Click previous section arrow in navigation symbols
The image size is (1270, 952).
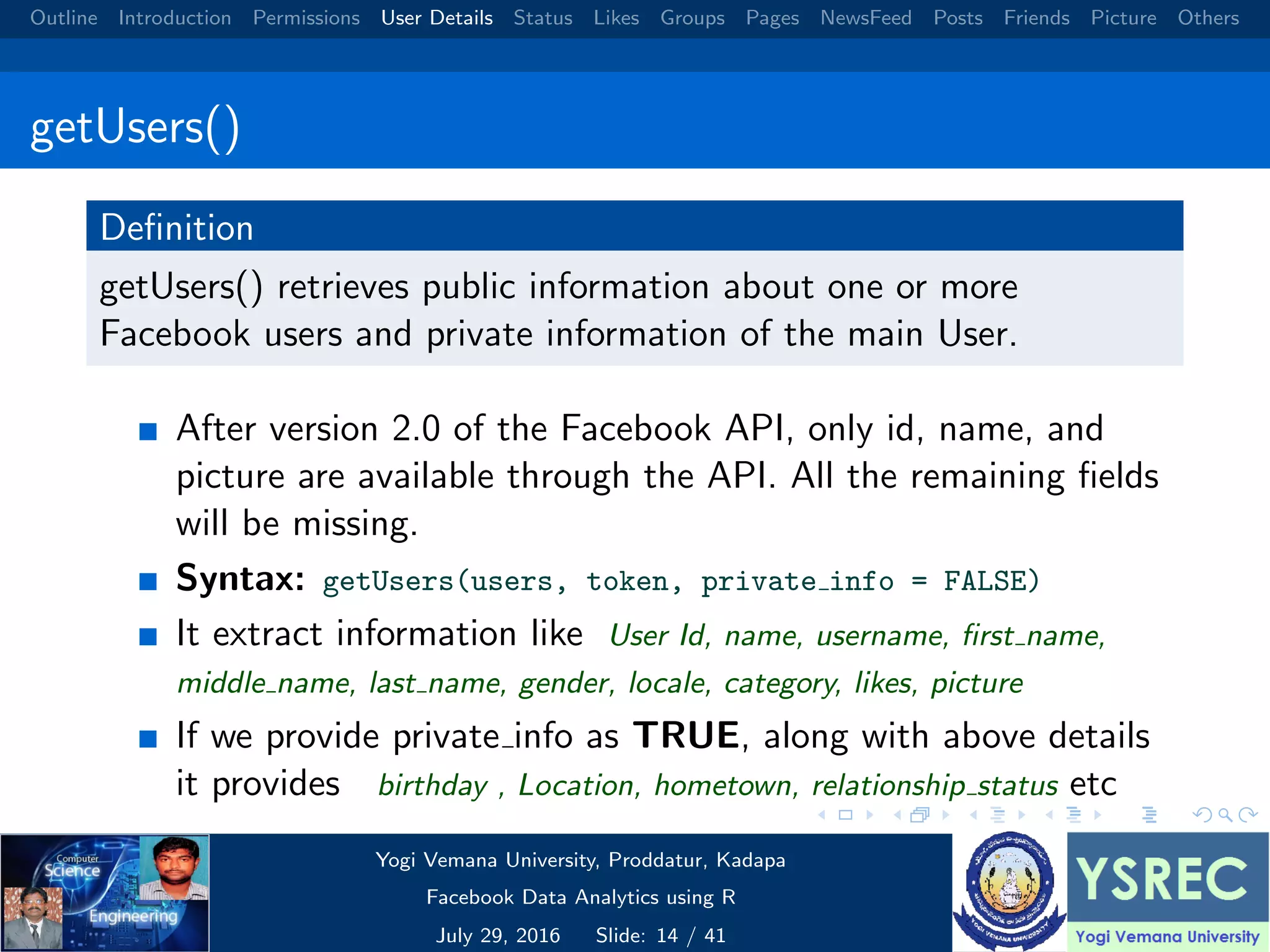[x=1049, y=815]
